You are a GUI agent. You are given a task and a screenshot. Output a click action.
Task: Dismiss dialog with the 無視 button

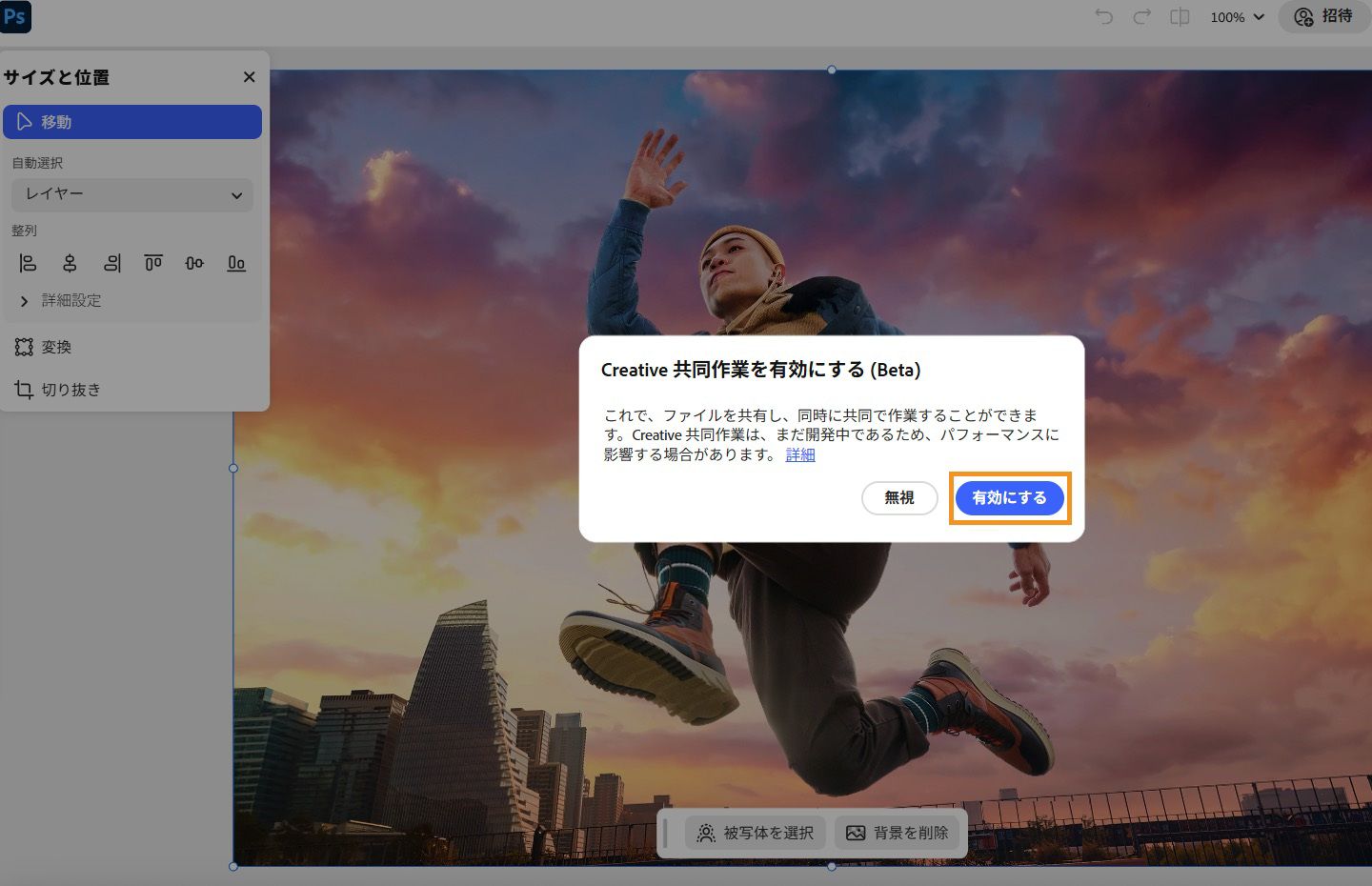(x=899, y=497)
